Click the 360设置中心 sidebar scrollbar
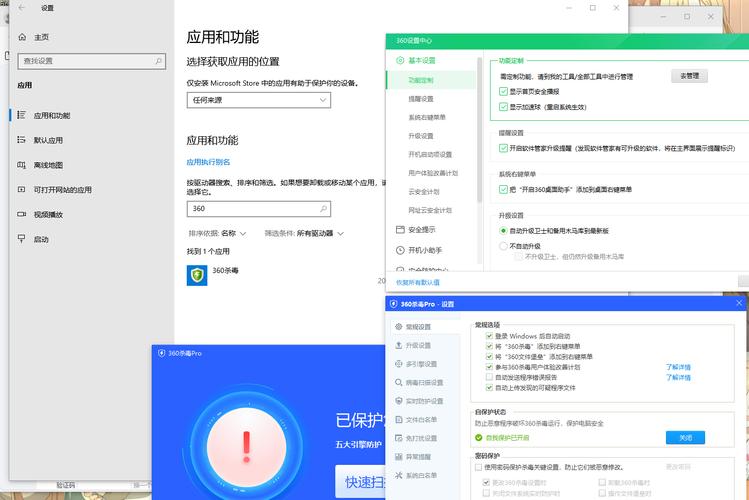The height and width of the screenshot is (500, 749). point(479,129)
